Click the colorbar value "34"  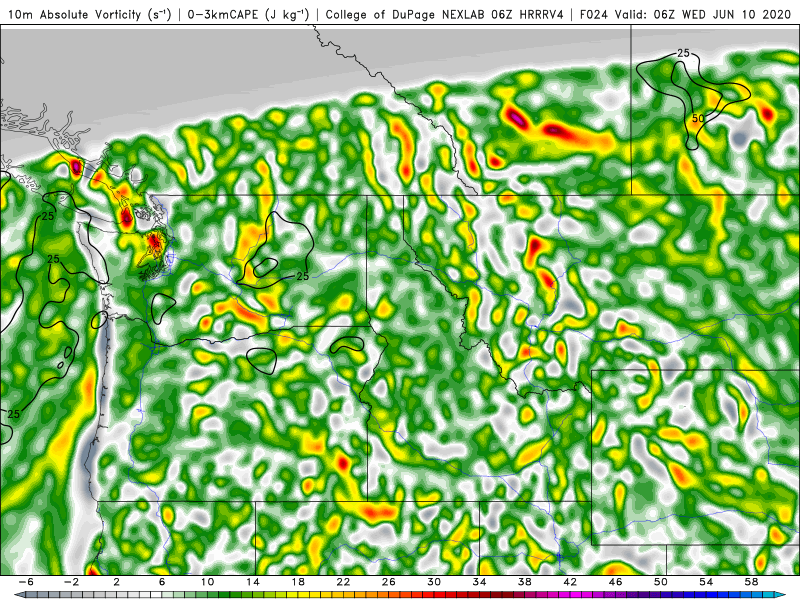tap(479, 582)
